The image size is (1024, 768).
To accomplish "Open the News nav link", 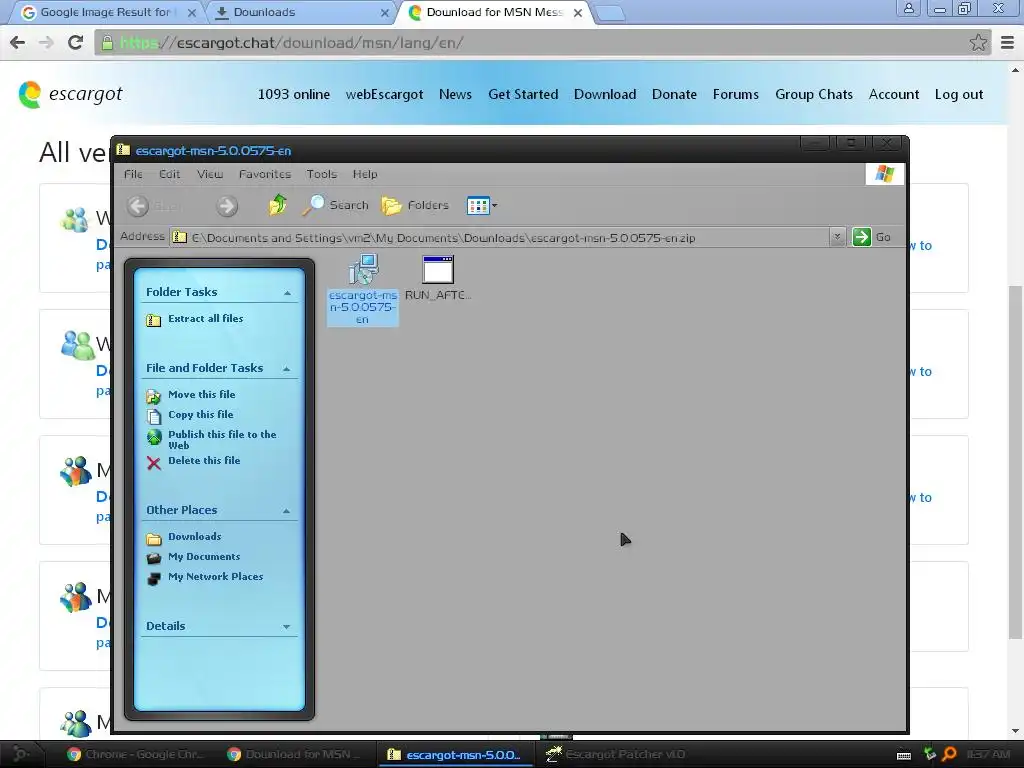I will coord(455,94).
